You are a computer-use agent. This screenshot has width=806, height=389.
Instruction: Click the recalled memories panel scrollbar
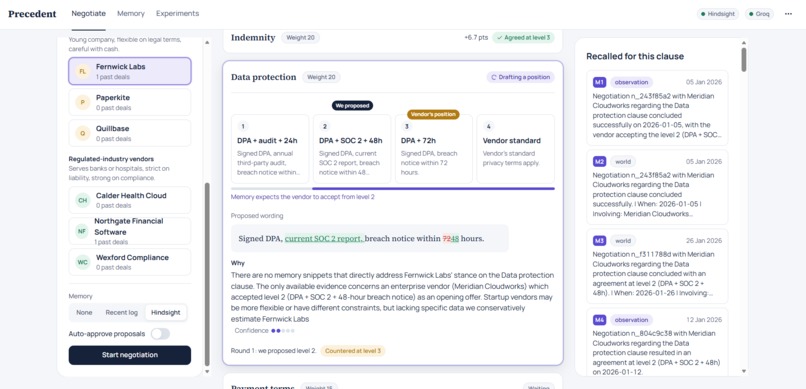pos(744,60)
